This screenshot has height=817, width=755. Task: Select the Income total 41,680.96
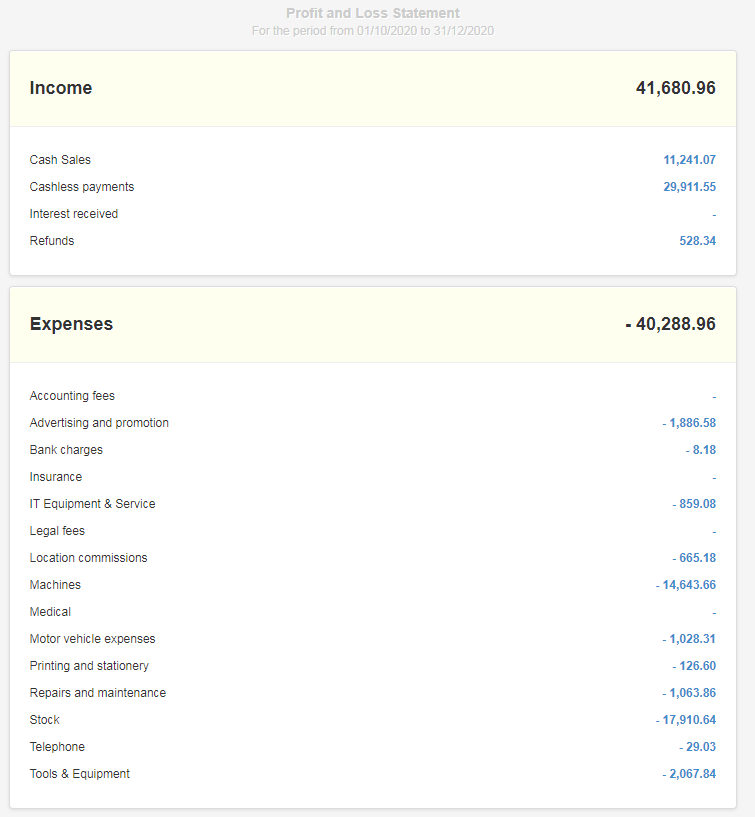pos(675,88)
